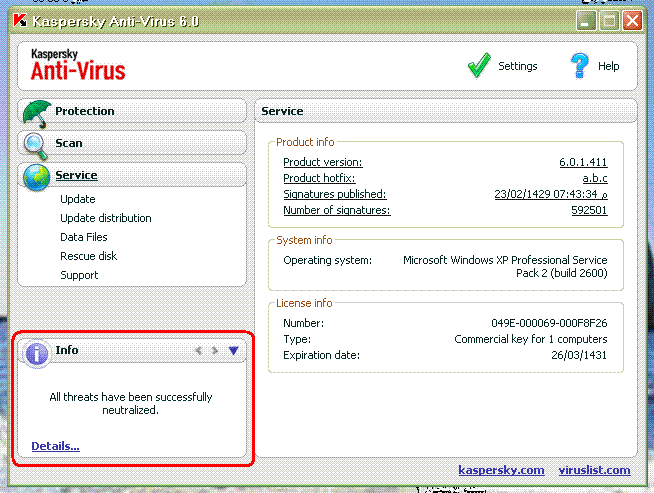Screen dimensions: 654x493
Task: Open Help
Action: tap(609, 66)
